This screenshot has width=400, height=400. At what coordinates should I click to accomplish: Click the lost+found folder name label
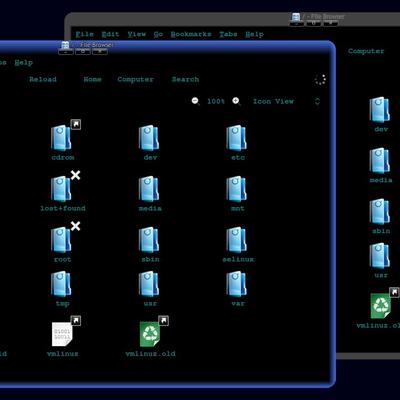(63, 208)
